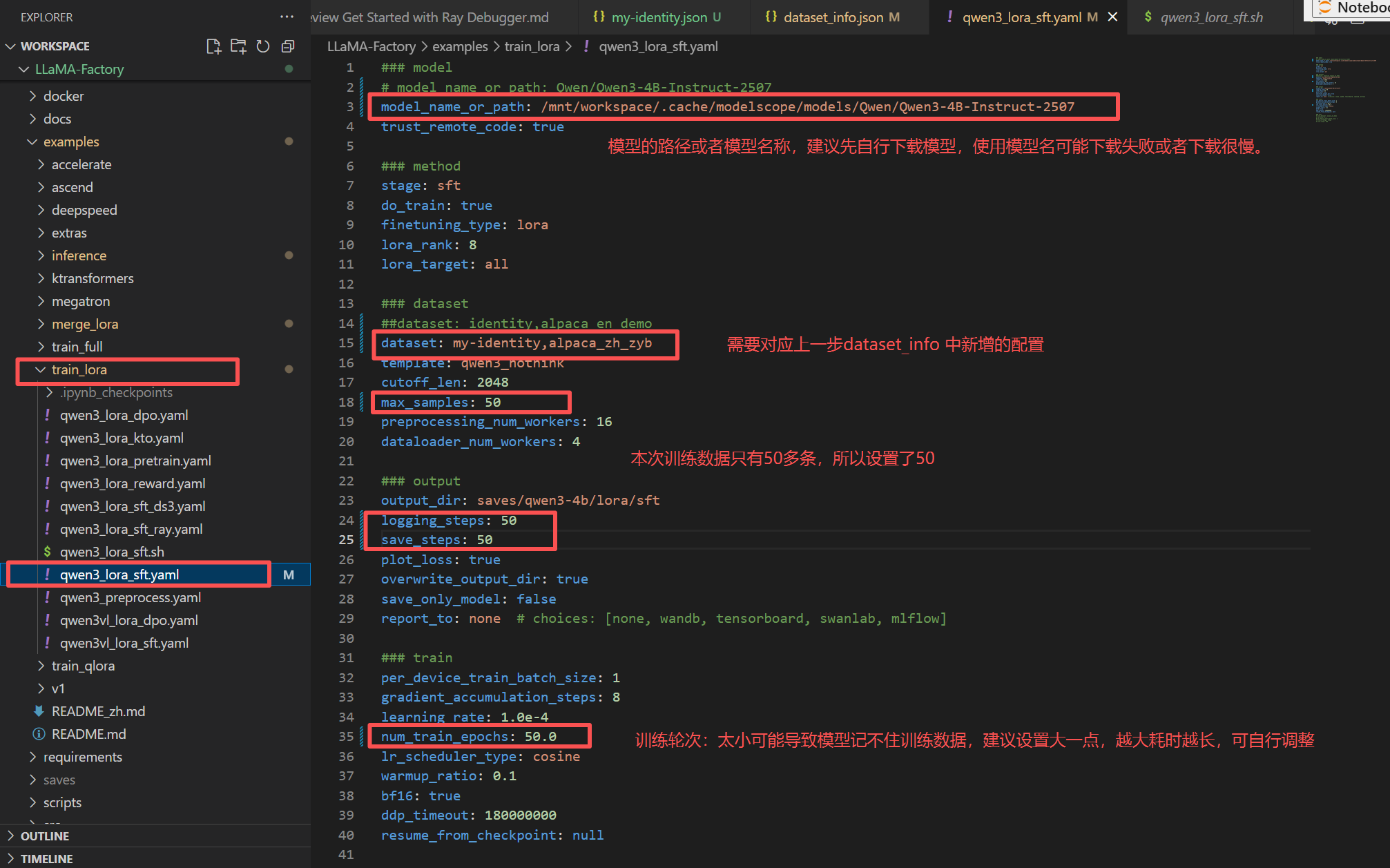Open README_zh.md markdown file
The image size is (1390, 868).
tap(98, 711)
